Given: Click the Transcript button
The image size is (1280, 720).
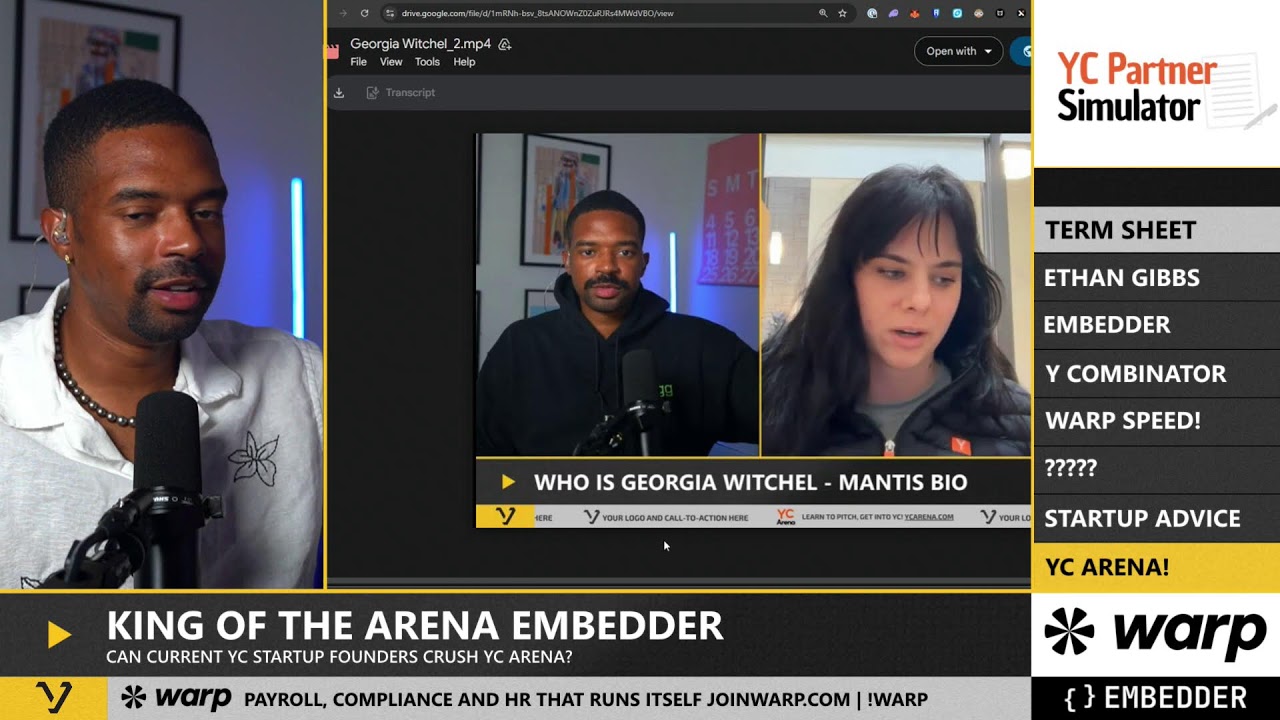Looking at the screenshot, I should (x=401, y=92).
